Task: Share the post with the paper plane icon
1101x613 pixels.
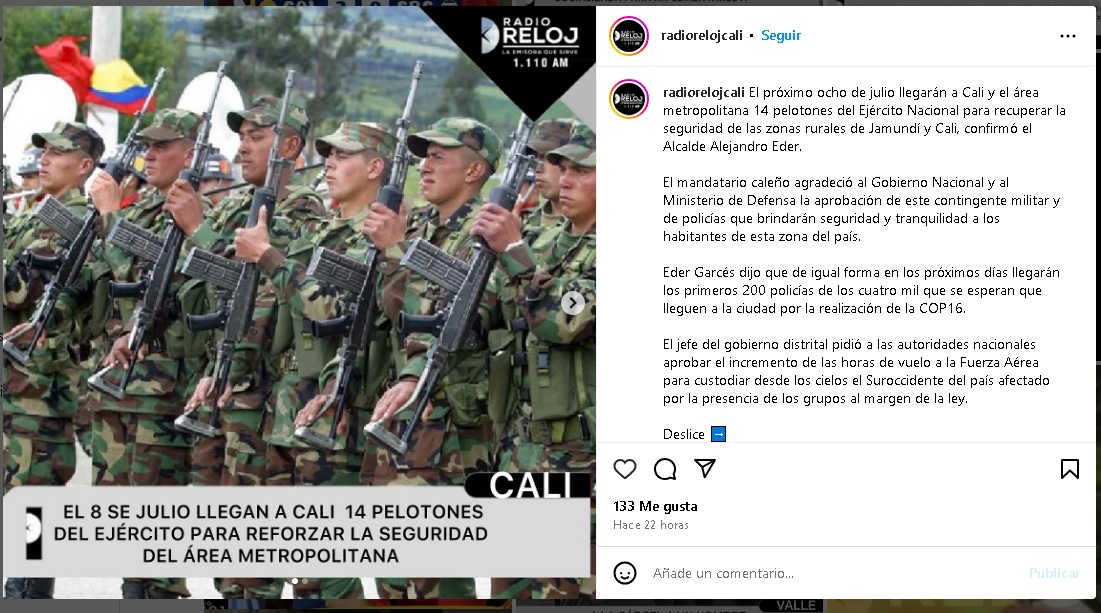Action: 704,468
